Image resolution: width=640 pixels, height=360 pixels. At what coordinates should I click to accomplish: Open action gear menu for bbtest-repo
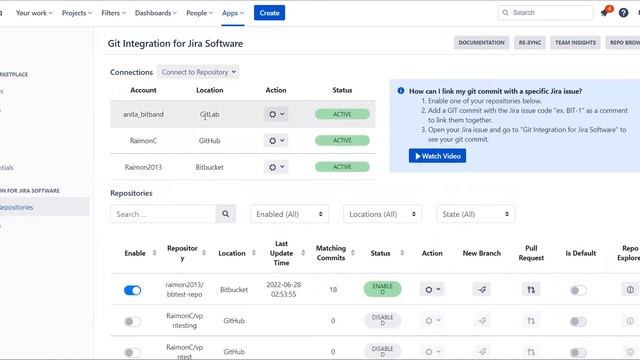432,289
